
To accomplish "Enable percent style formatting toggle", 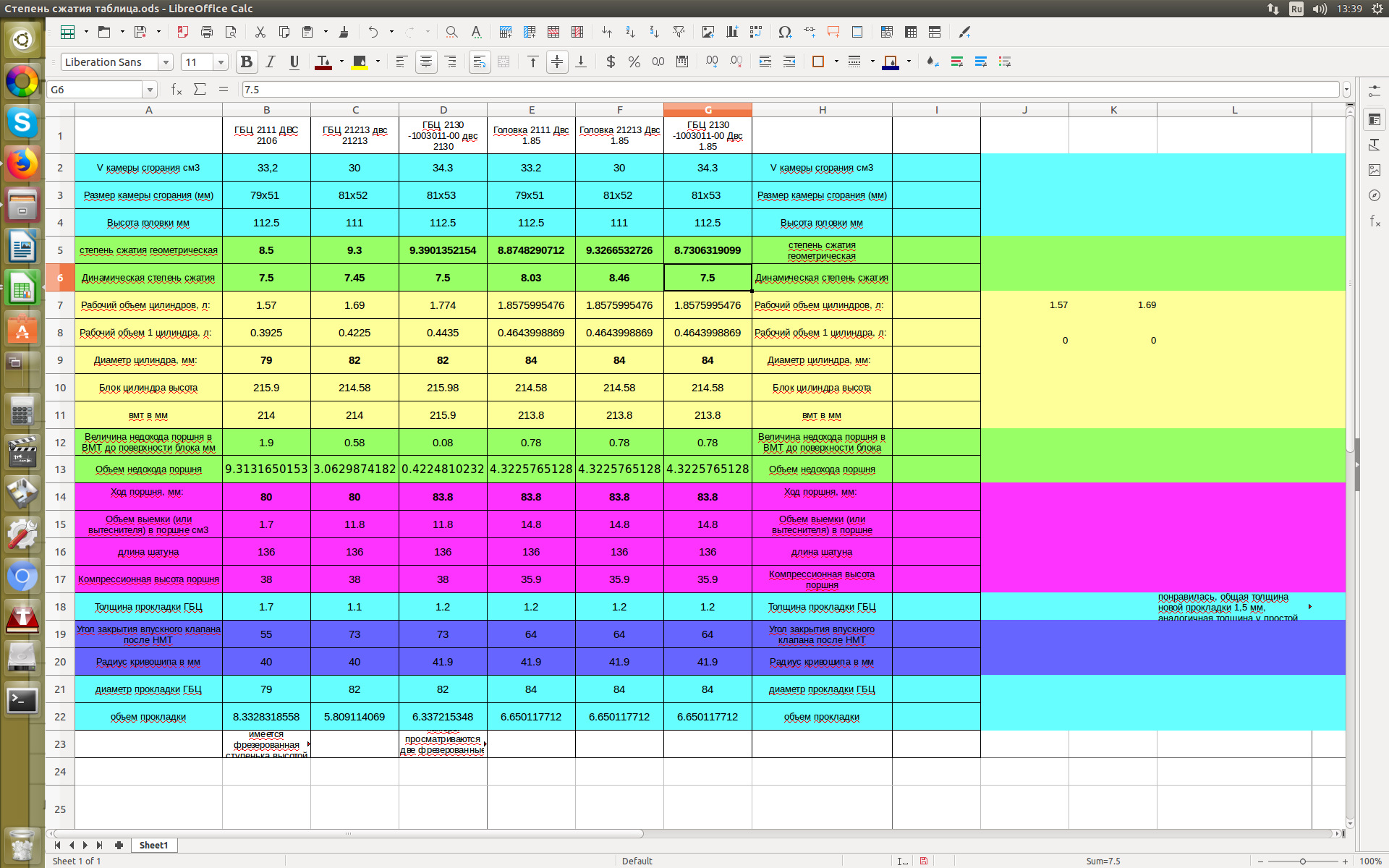I will coord(633,62).
